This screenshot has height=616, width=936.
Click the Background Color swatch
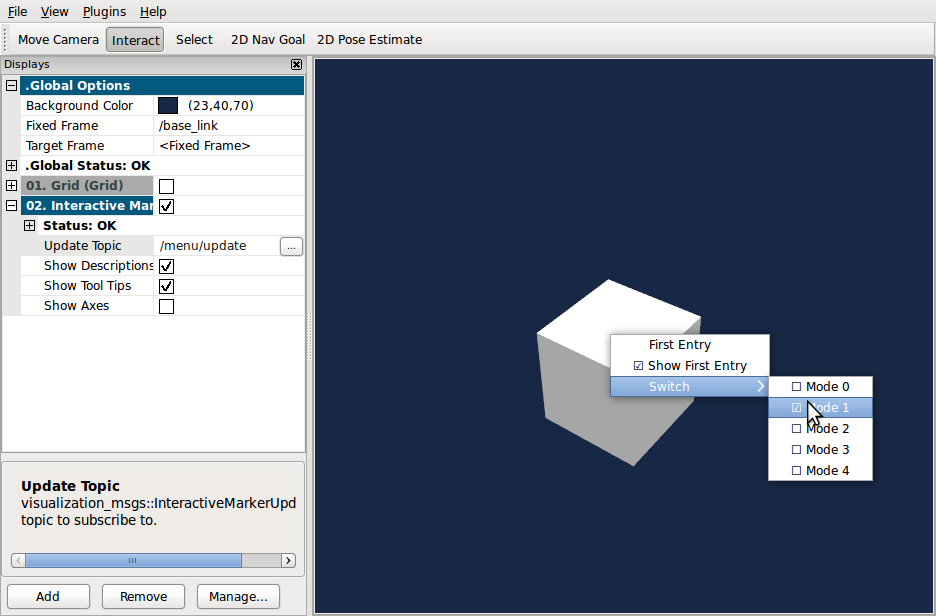(x=168, y=106)
